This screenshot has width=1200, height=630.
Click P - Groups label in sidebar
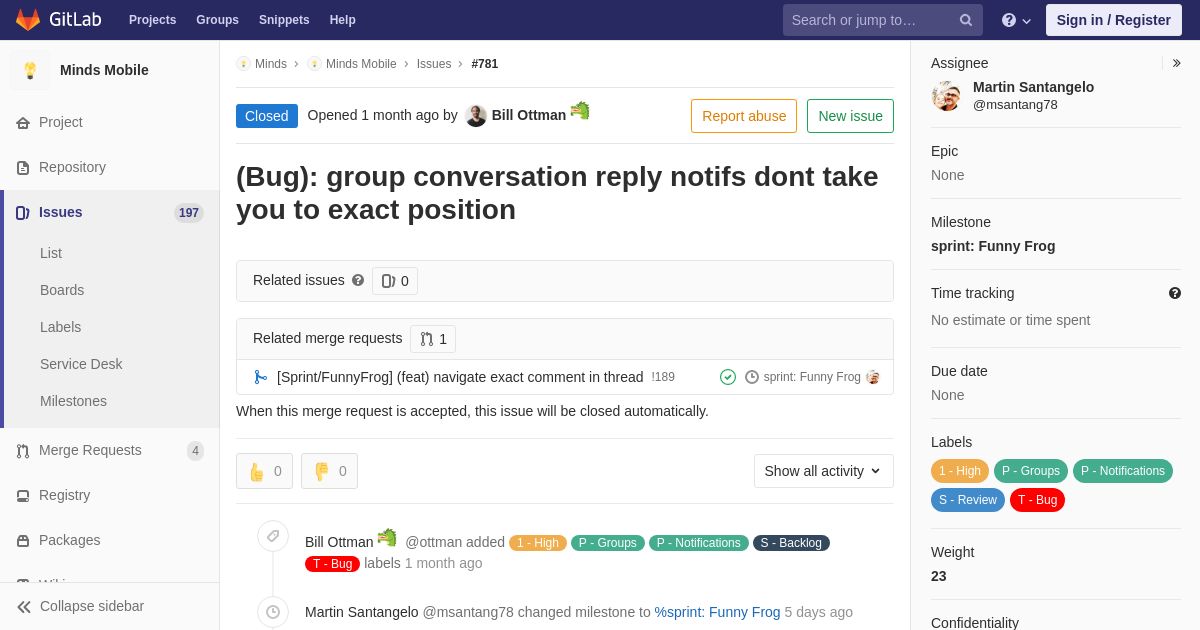coord(1031,471)
